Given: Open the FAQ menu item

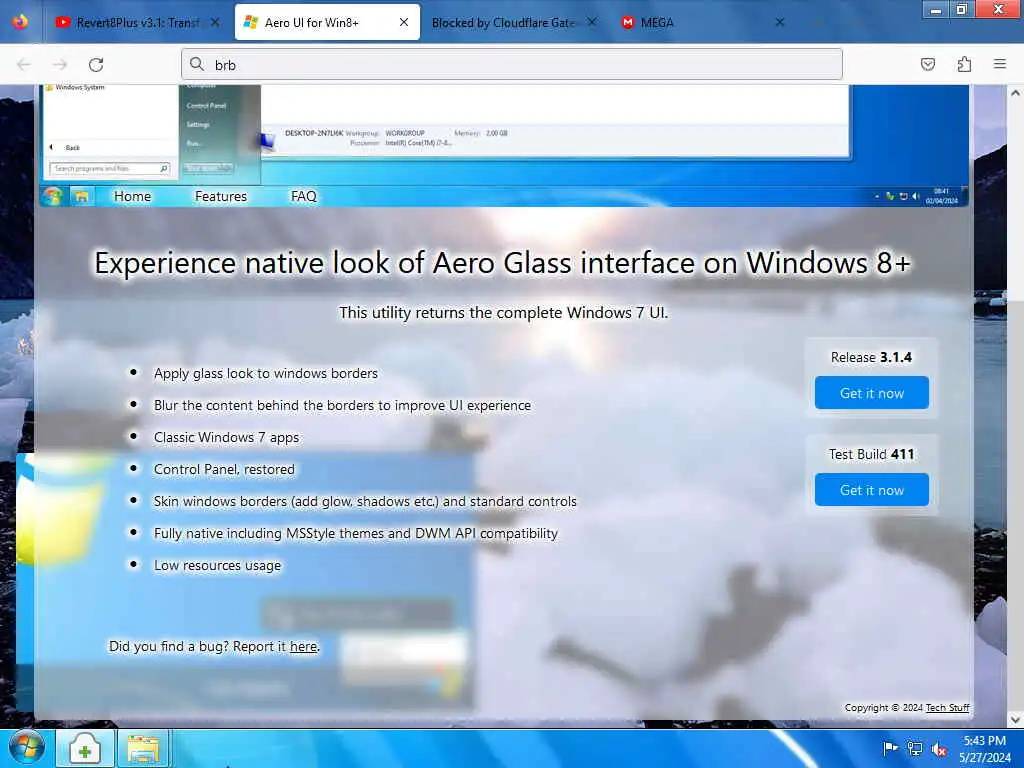Looking at the screenshot, I should [304, 196].
